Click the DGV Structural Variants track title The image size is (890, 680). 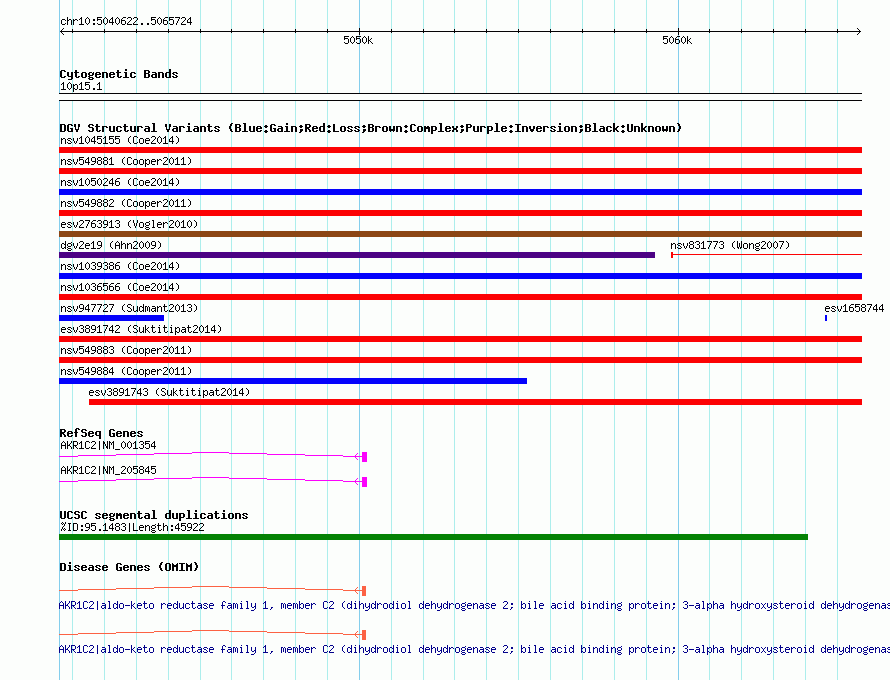[371, 128]
